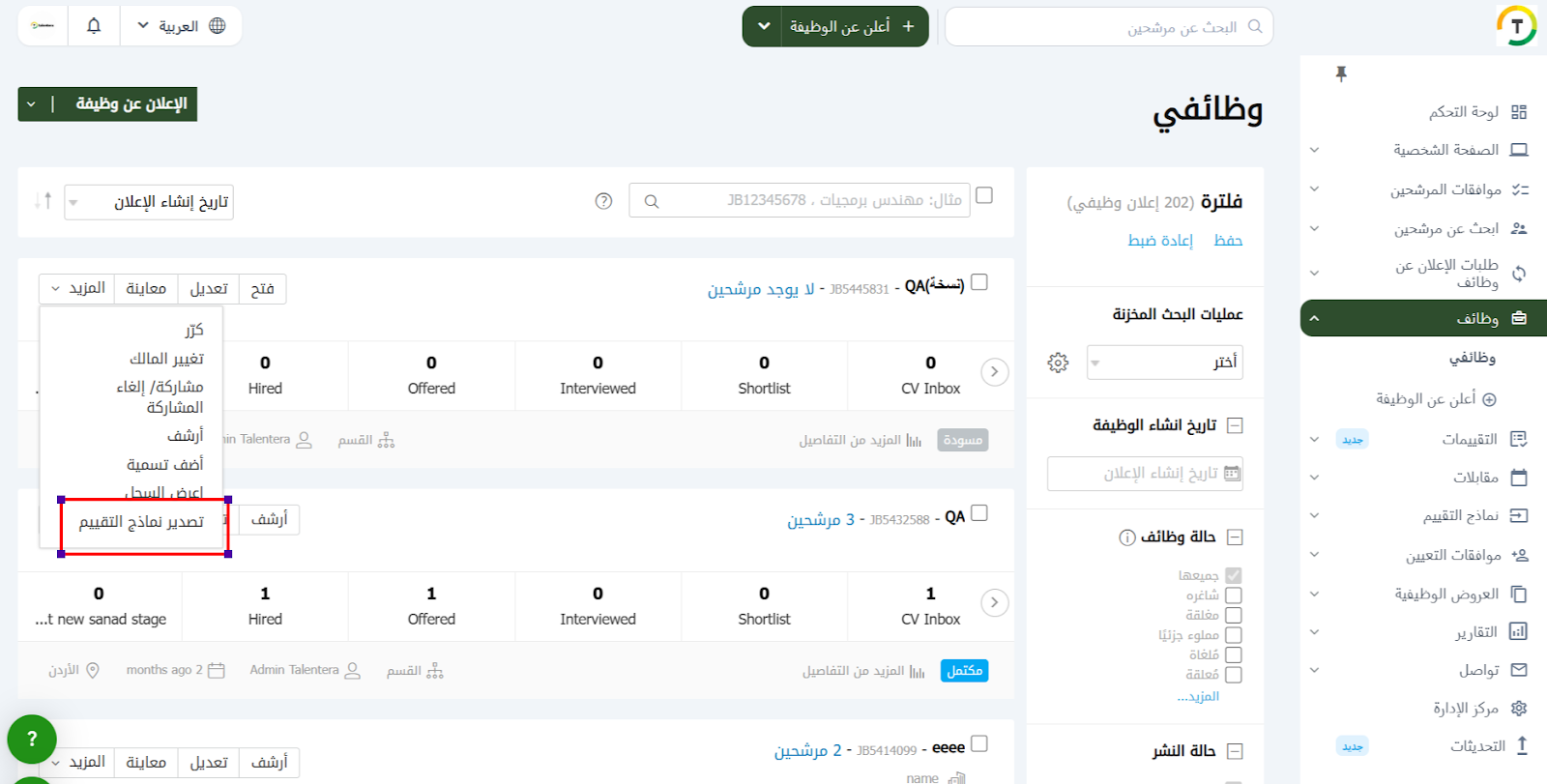
Task: Click the إعادة ضبط reset link
Action: [x=1160, y=241]
